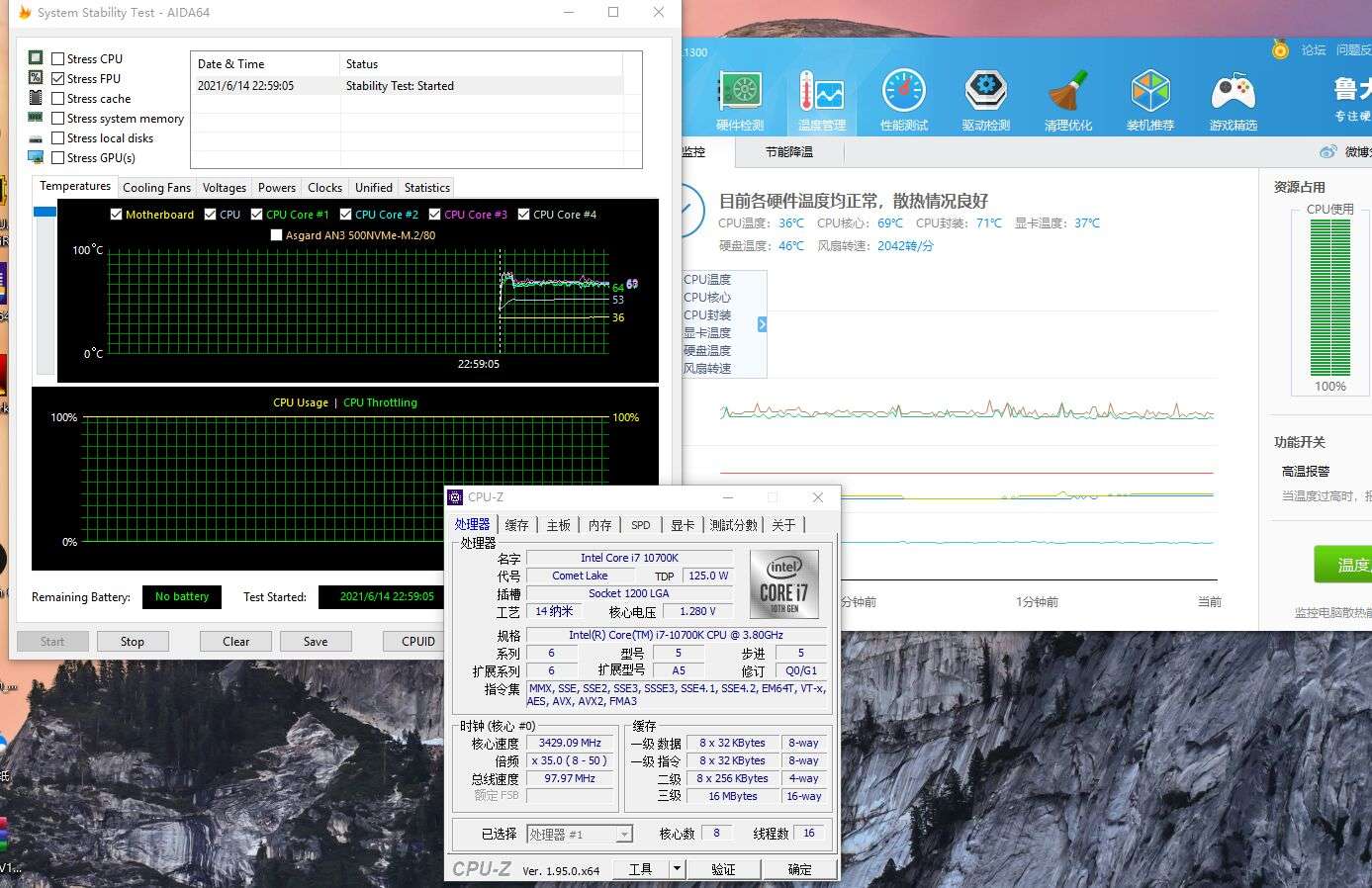Image resolution: width=1372 pixels, height=888 pixels.
Task: Uncheck the Stress FPU checkbox
Action: [58, 78]
